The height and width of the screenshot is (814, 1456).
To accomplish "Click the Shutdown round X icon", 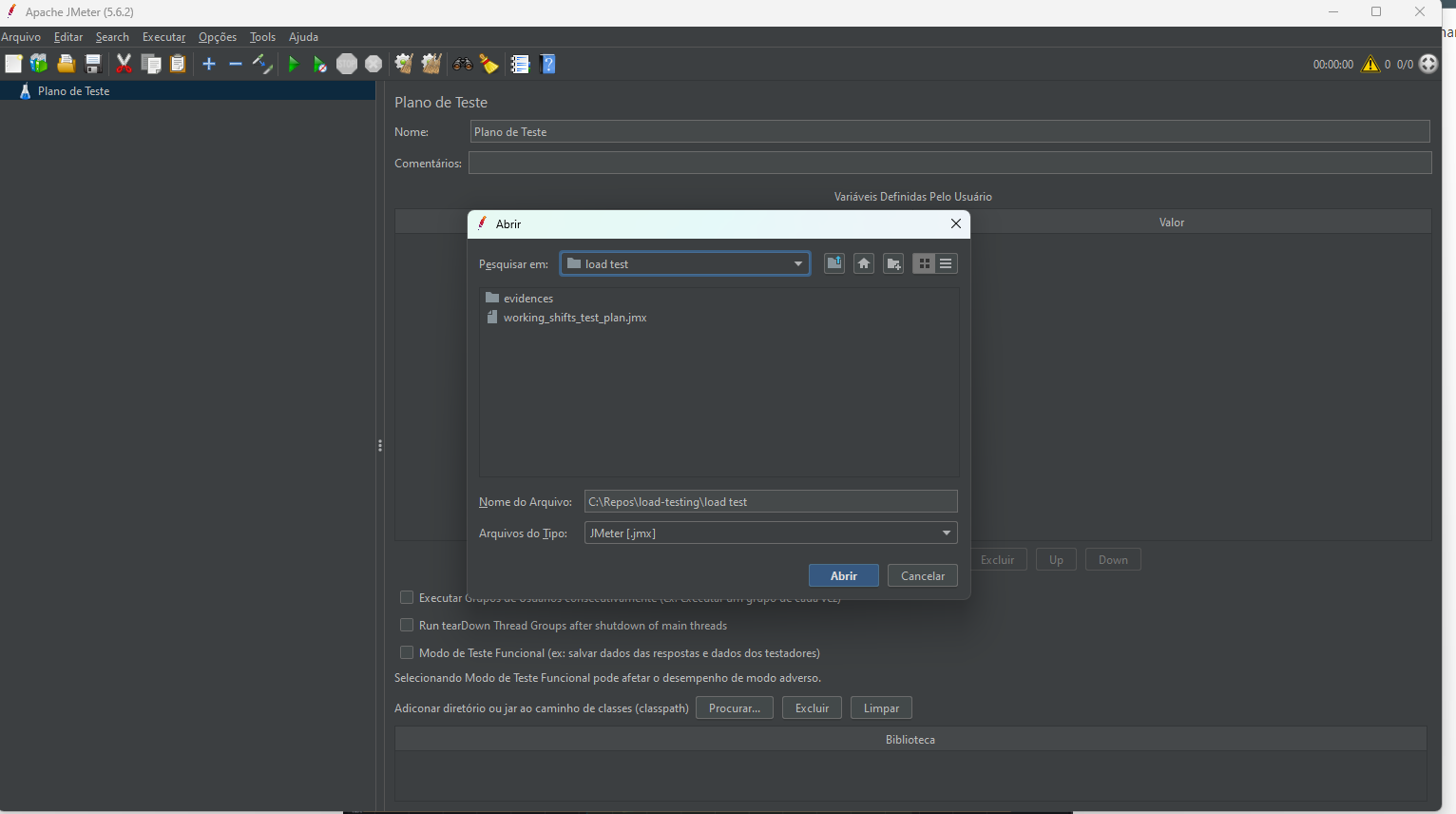I will 374,64.
